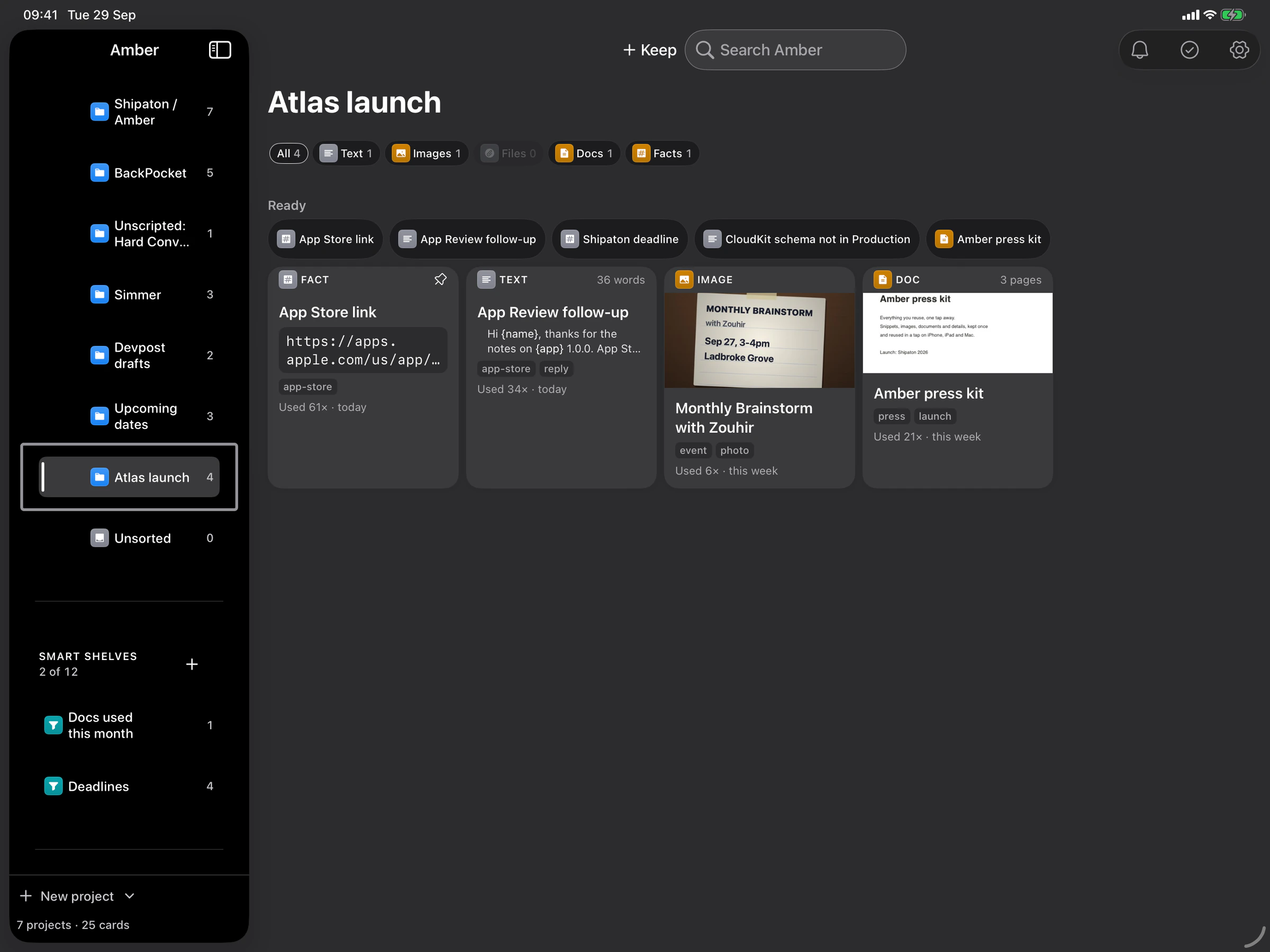Click the press tag on press kit card
Viewport: 1270px width, 952px height.
[x=891, y=416]
